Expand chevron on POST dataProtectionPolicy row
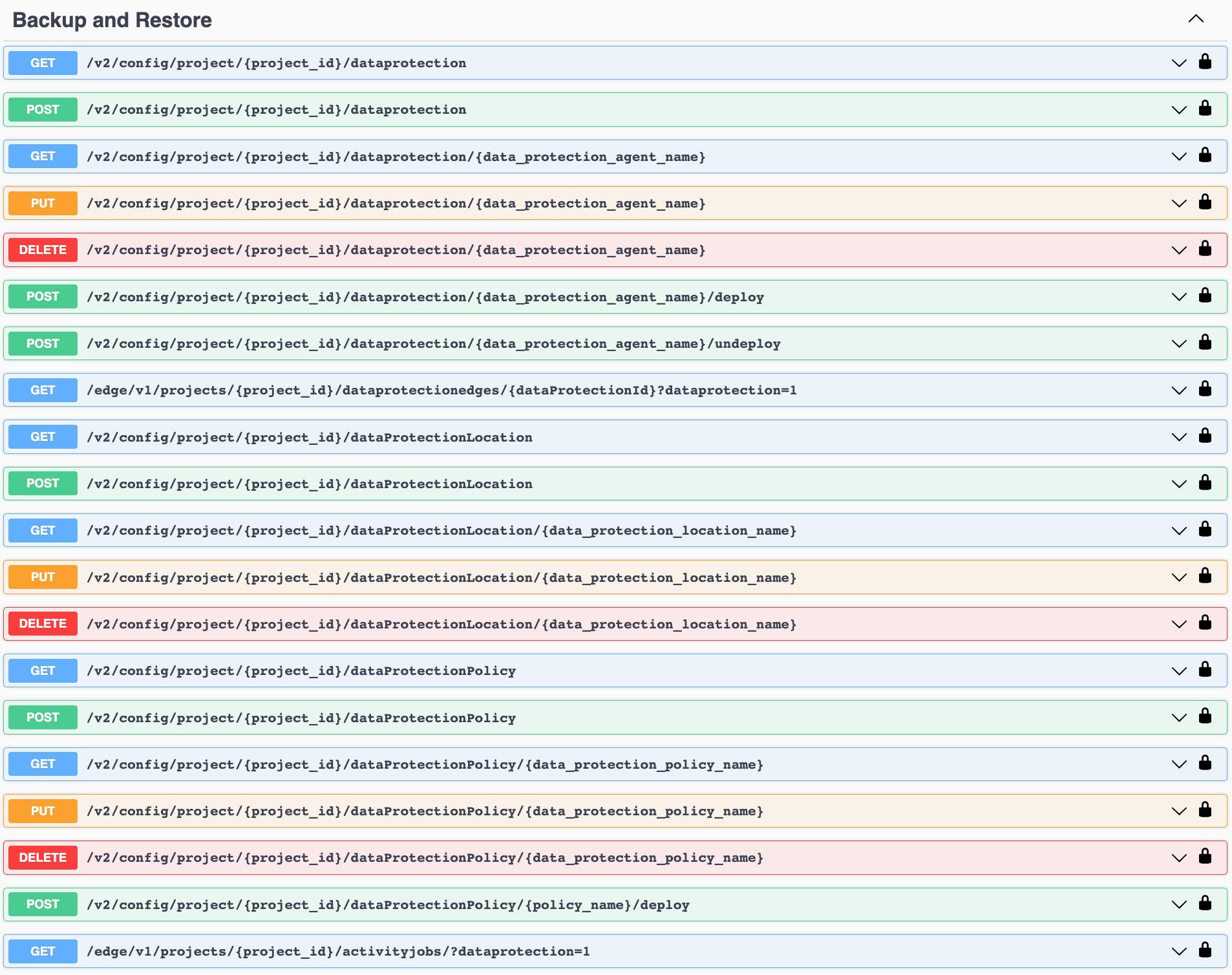 click(1179, 718)
